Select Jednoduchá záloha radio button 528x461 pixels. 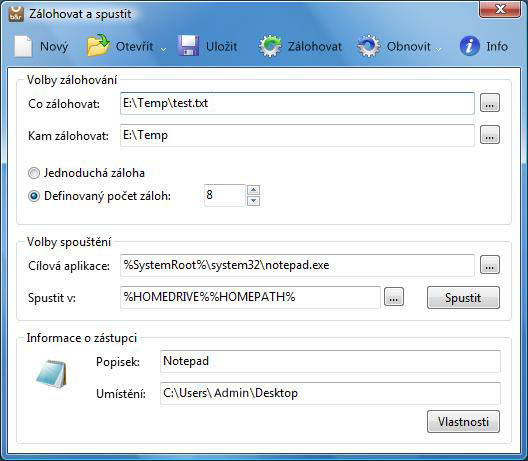pos(34,173)
